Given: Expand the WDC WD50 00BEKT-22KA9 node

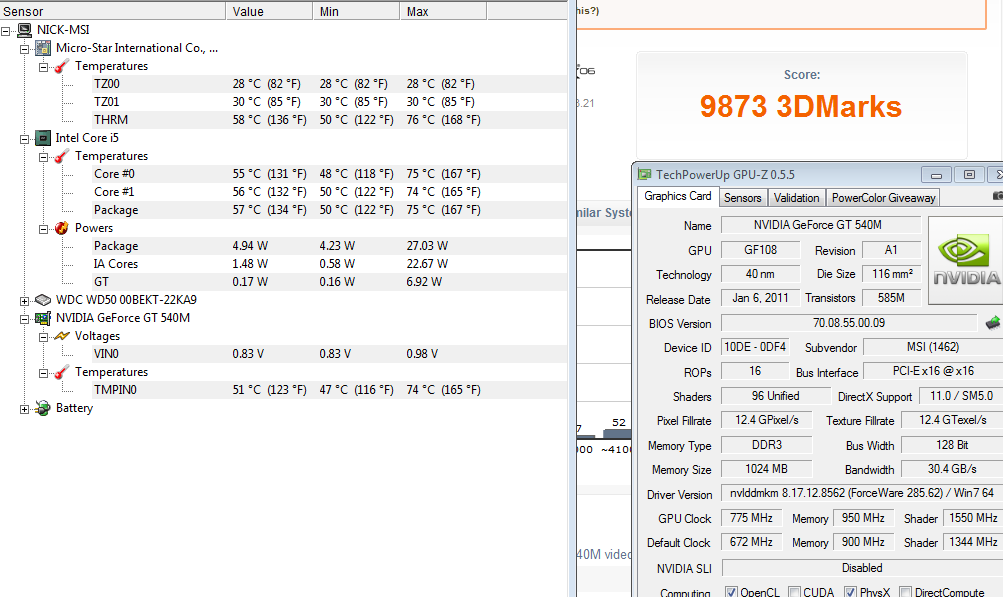Looking at the screenshot, I should click(24, 300).
